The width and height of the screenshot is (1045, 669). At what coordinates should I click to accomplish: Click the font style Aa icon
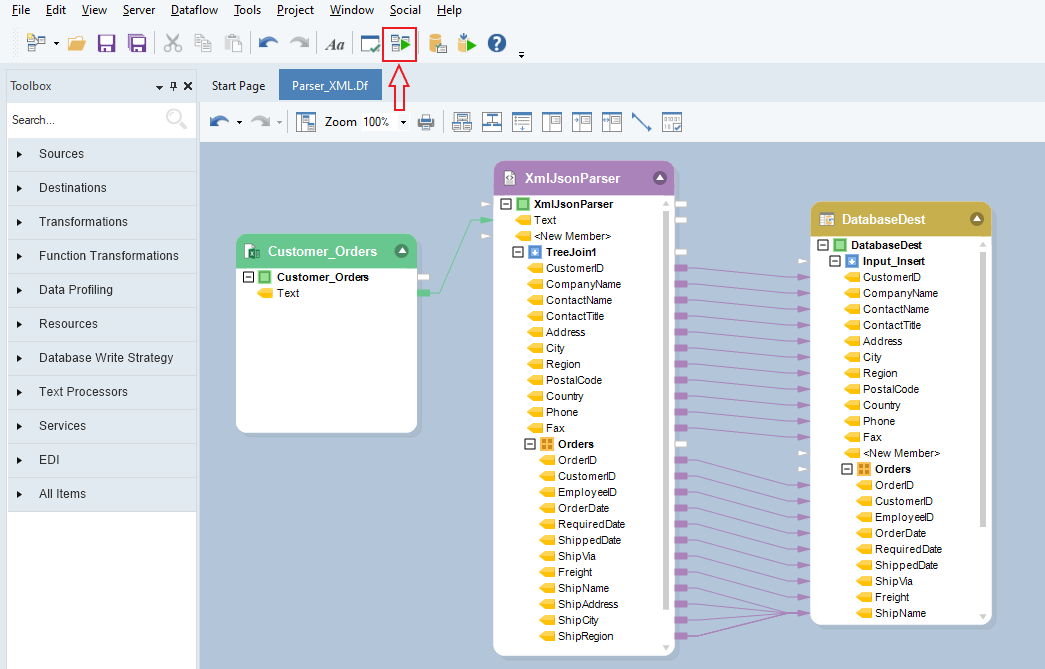335,44
